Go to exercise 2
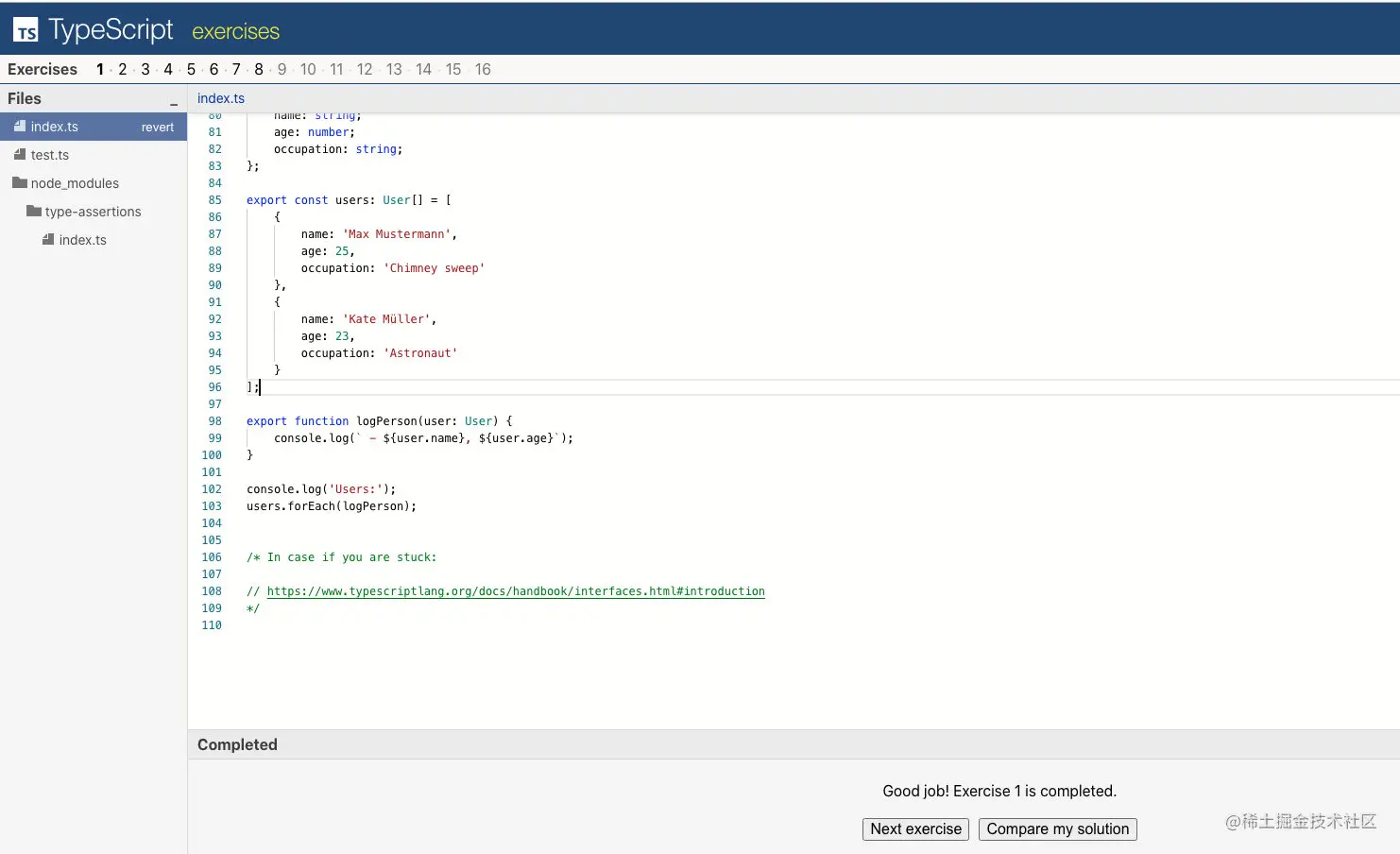 (123, 69)
